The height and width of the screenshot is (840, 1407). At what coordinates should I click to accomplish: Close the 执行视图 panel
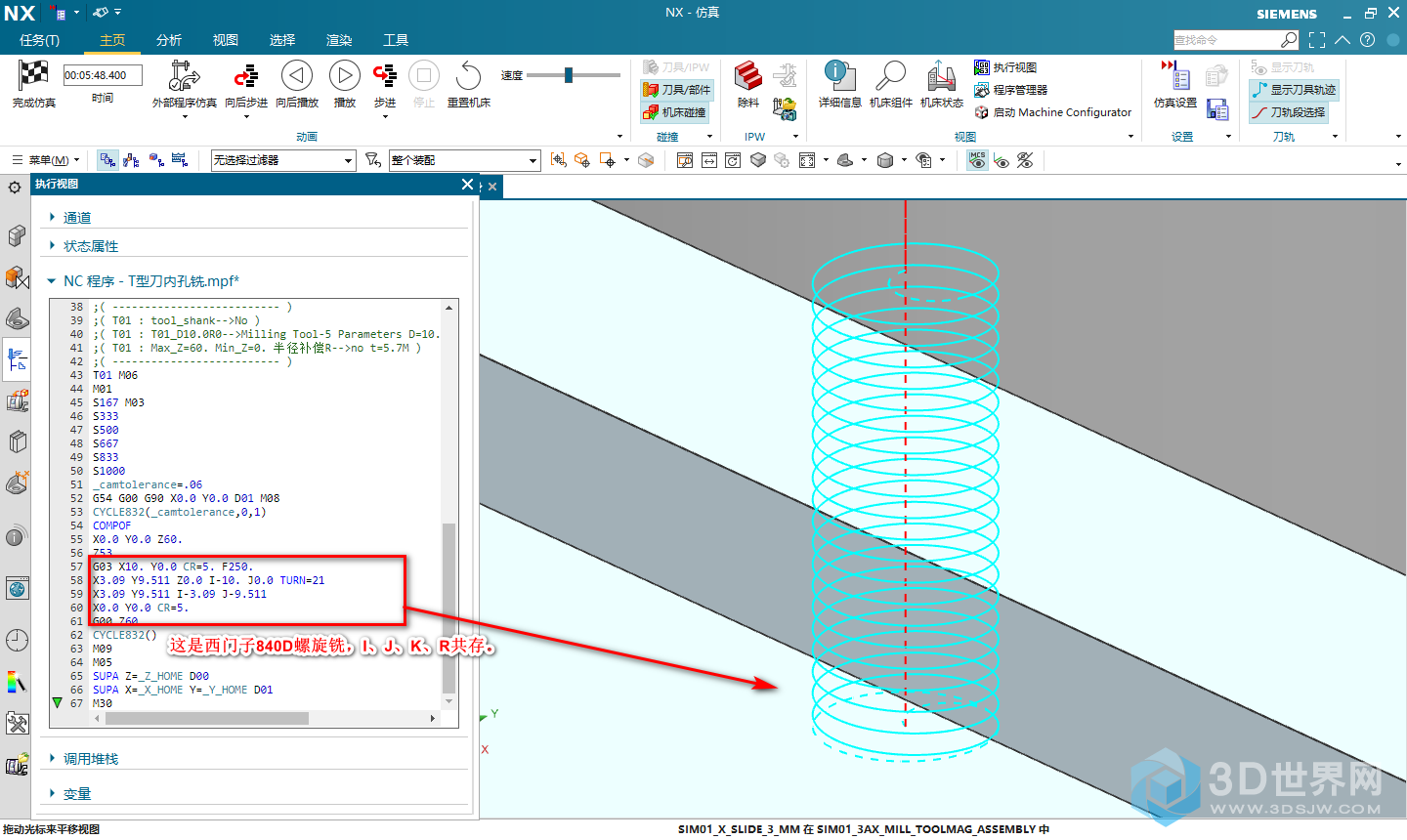click(467, 184)
